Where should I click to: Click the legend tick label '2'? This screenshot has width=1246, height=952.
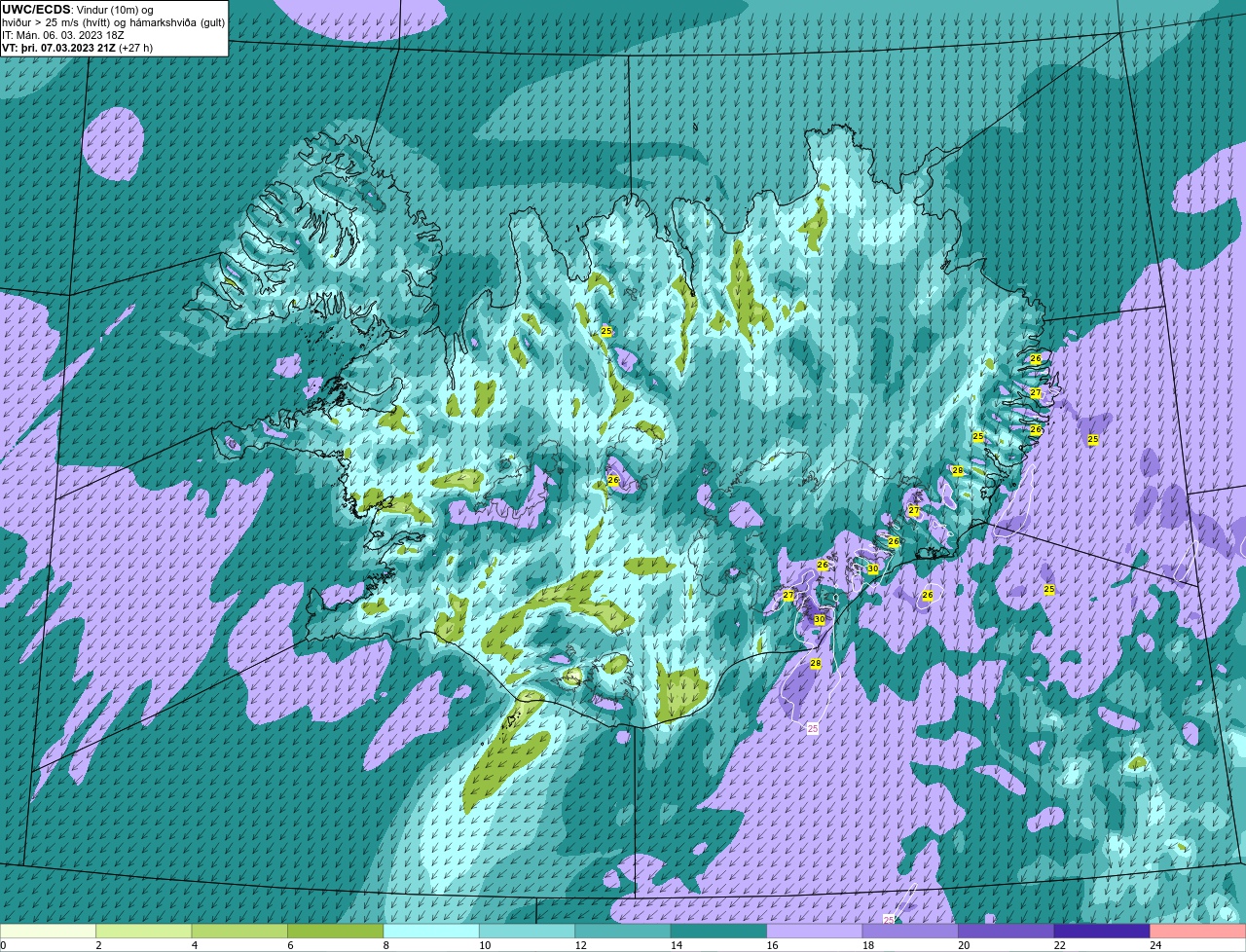97,945
